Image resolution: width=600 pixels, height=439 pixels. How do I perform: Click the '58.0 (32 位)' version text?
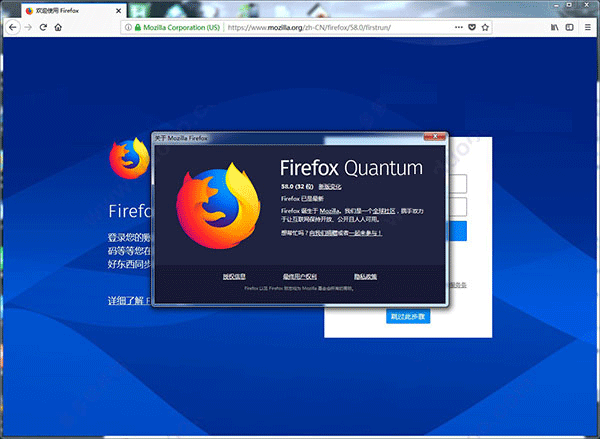[297, 187]
